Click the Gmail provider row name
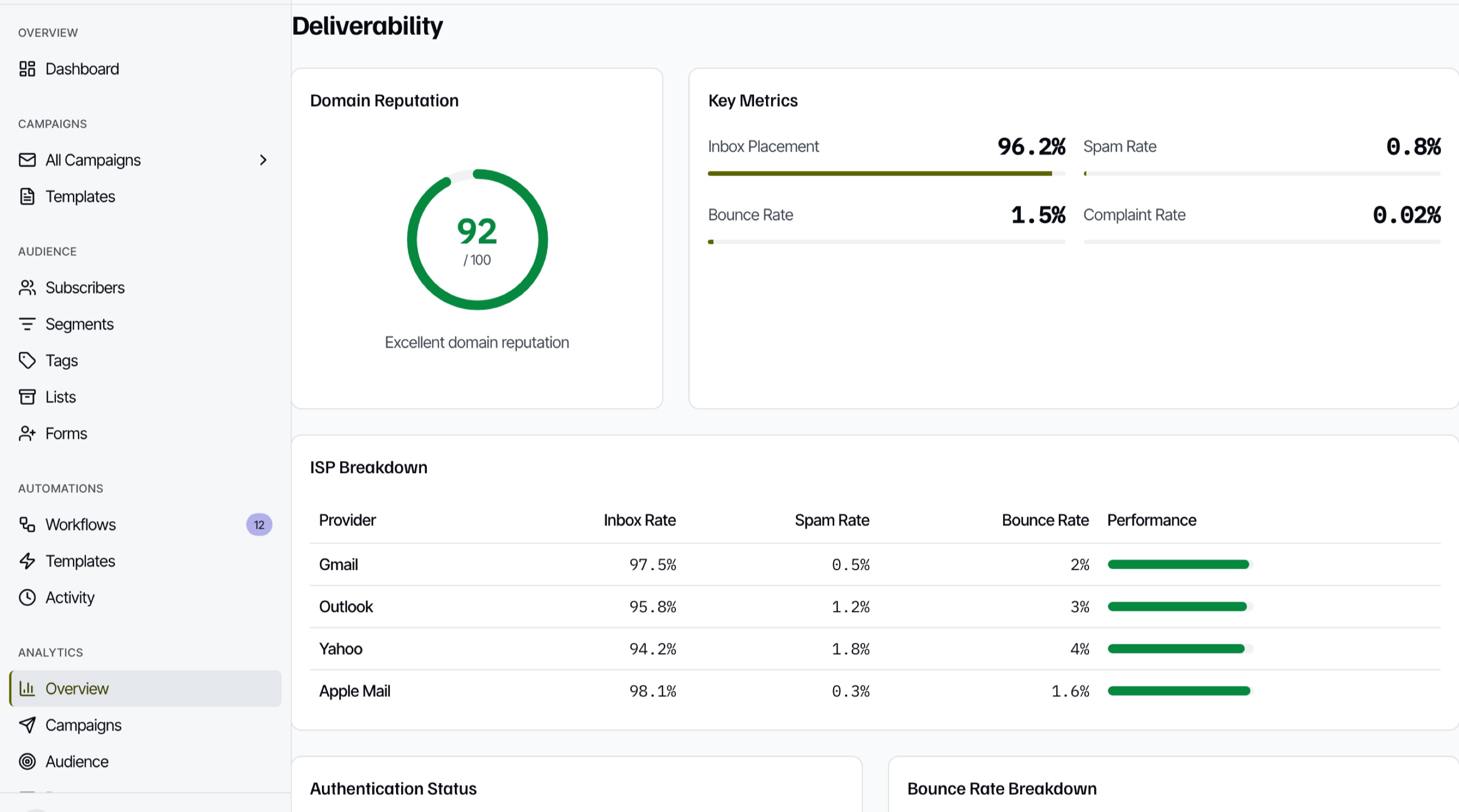Image resolution: width=1459 pixels, height=812 pixels. click(x=338, y=565)
